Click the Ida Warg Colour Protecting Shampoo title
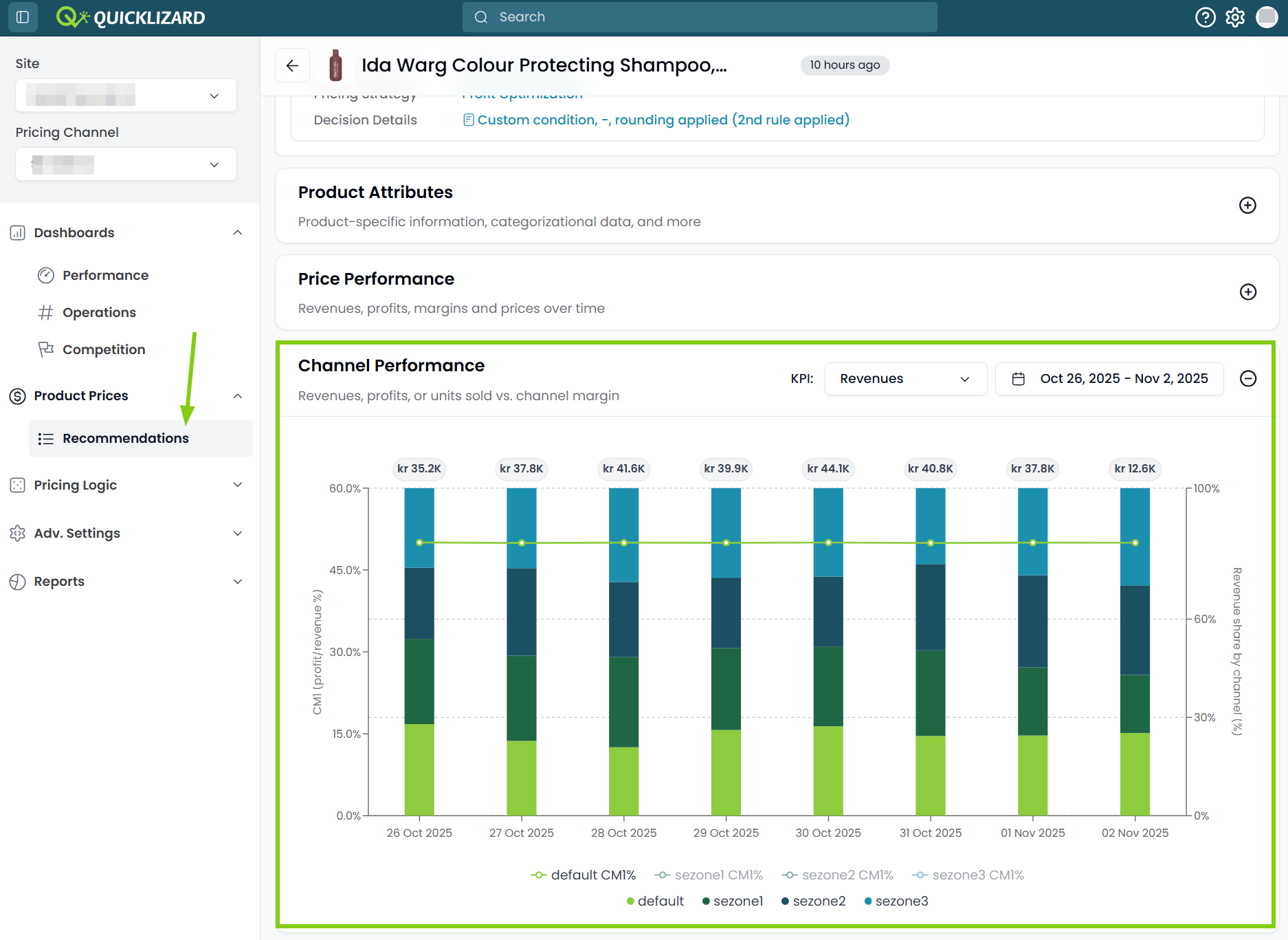The height and width of the screenshot is (940, 1288). pyautogui.click(x=544, y=65)
